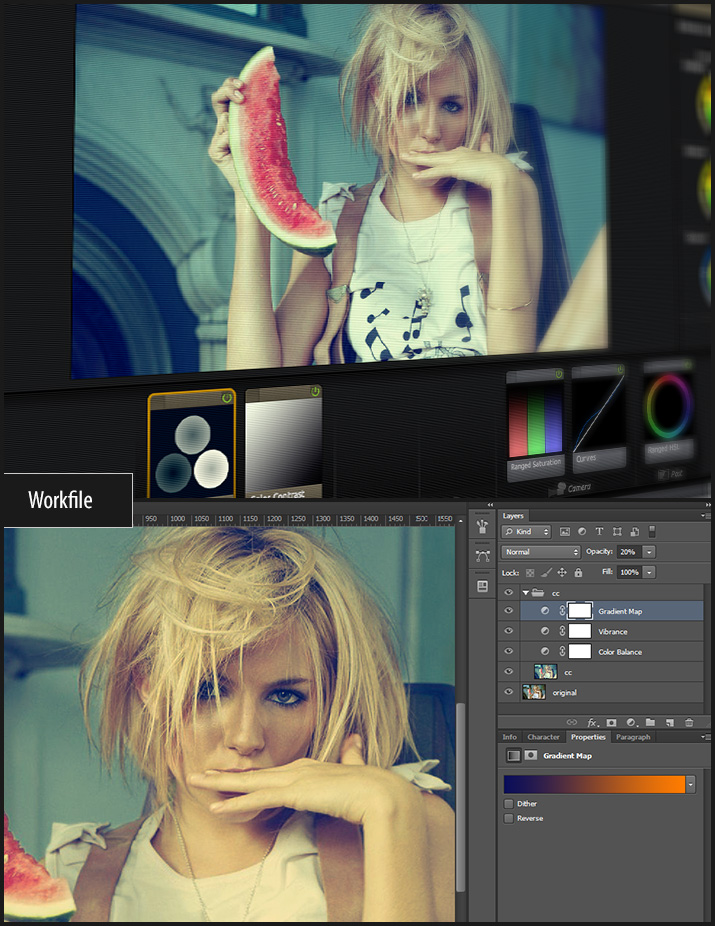
Task: Hide the Vibrance layer using its eye icon
Action: click(x=509, y=632)
